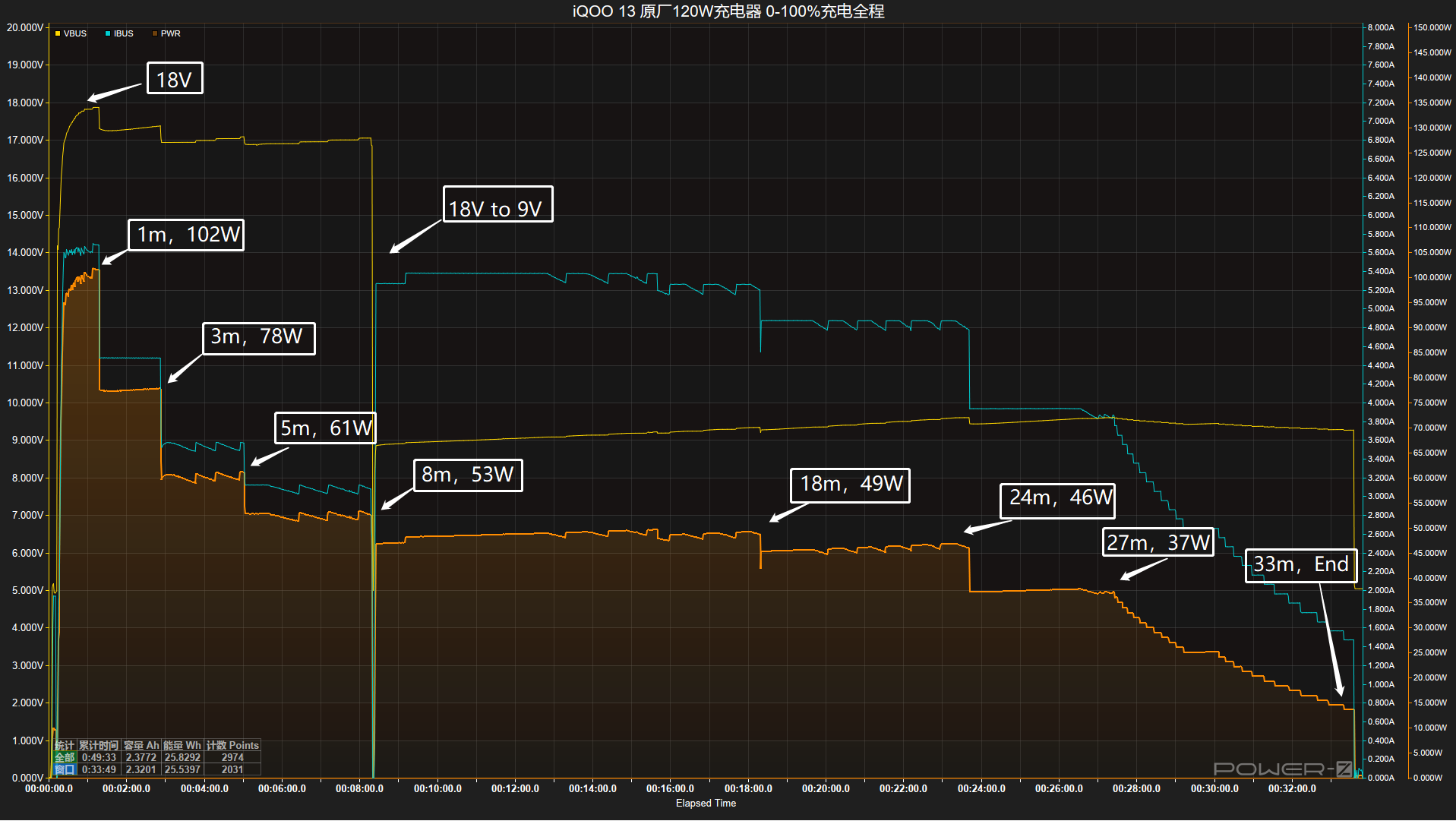This screenshot has height=821, width=1456.
Task: Click the cyan IBUS legend swatch
Action: [108, 33]
